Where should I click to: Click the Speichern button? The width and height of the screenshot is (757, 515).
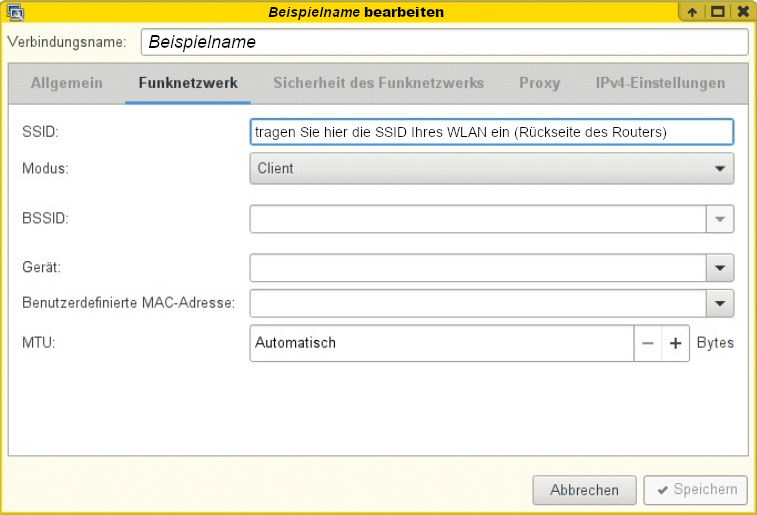[695, 490]
